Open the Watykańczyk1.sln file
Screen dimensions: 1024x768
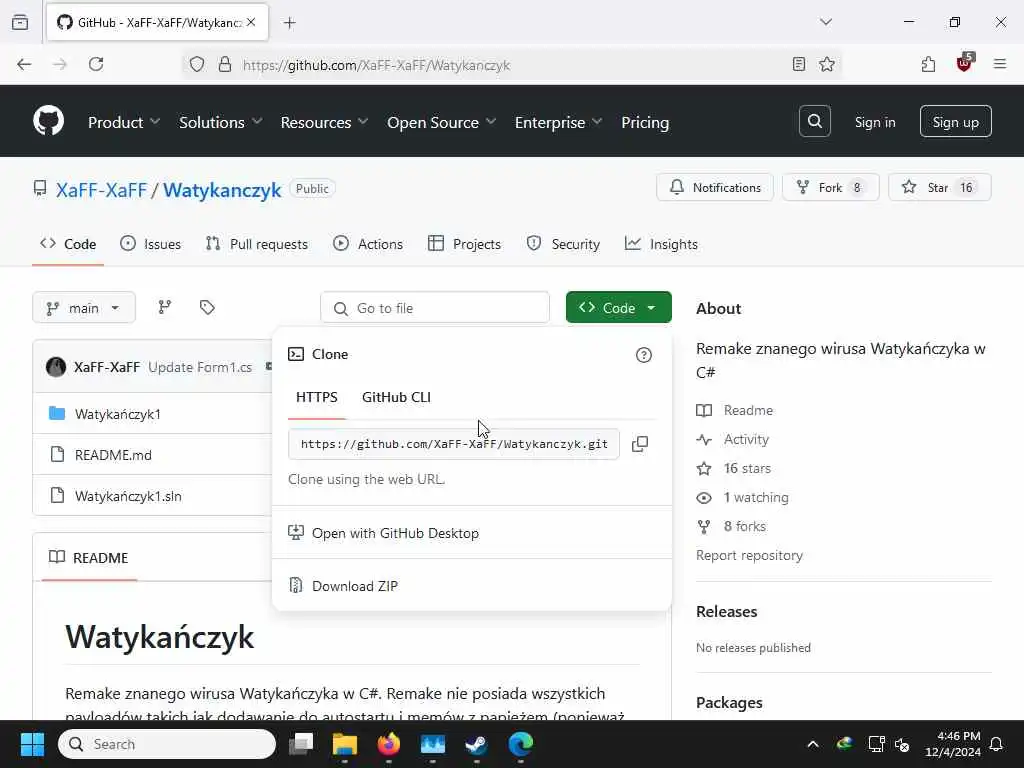pyautogui.click(x=128, y=496)
